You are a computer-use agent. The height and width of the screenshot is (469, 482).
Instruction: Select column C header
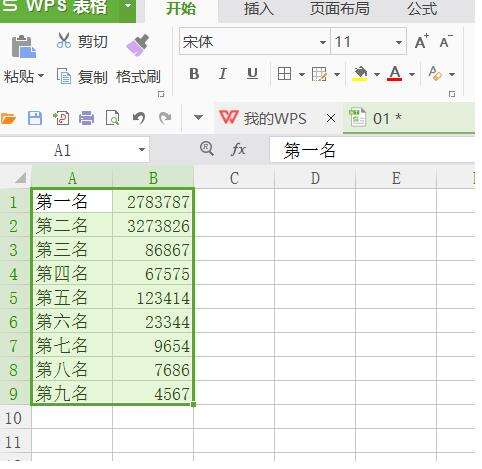pyautogui.click(x=234, y=178)
